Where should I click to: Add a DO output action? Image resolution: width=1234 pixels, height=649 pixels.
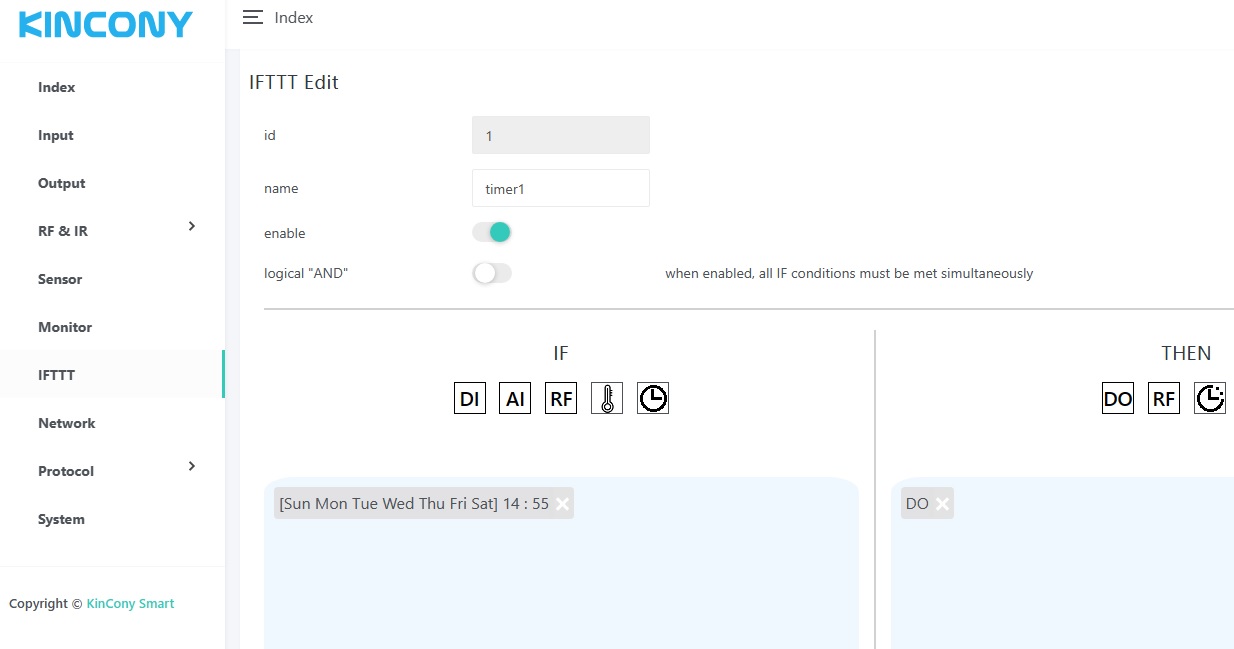[x=1118, y=398]
